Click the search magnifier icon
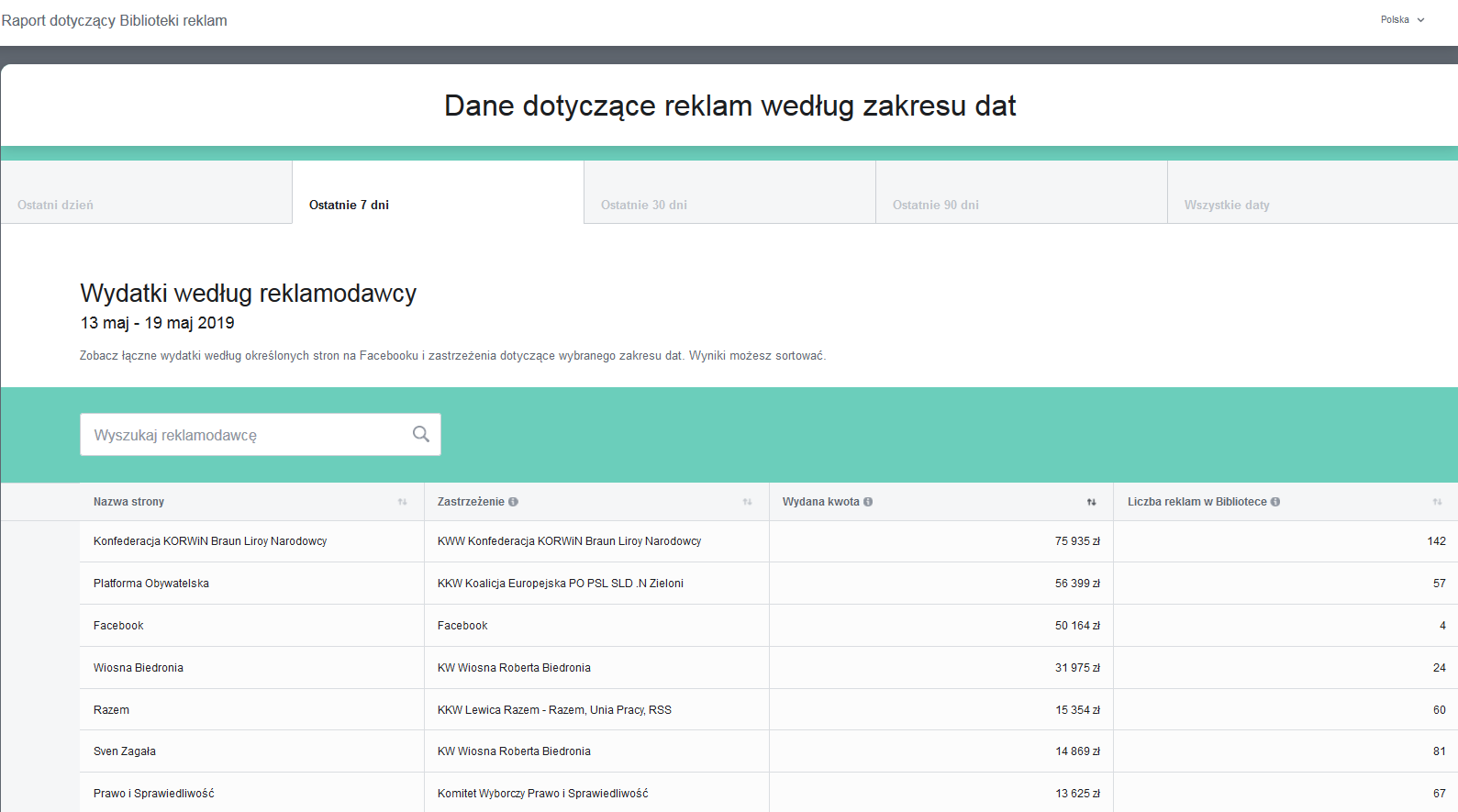Image resolution: width=1458 pixels, height=812 pixels. (421, 434)
